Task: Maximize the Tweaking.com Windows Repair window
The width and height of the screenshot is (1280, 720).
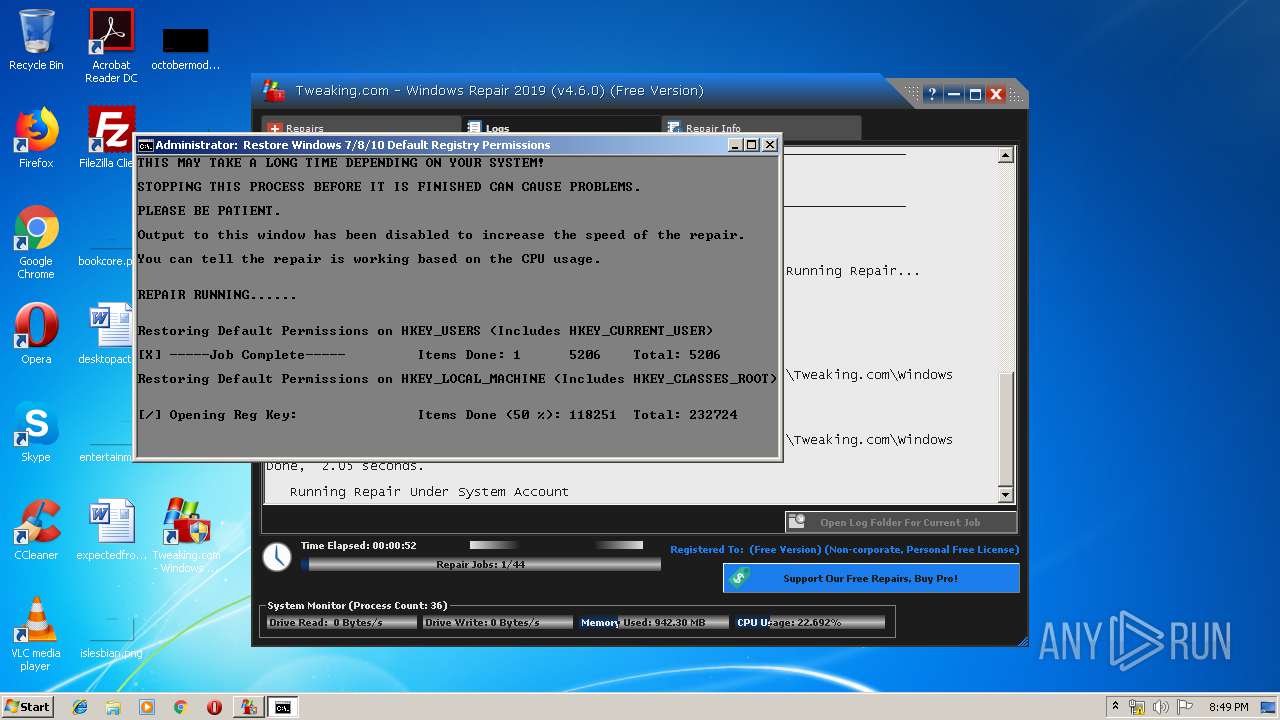Action: pos(975,94)
